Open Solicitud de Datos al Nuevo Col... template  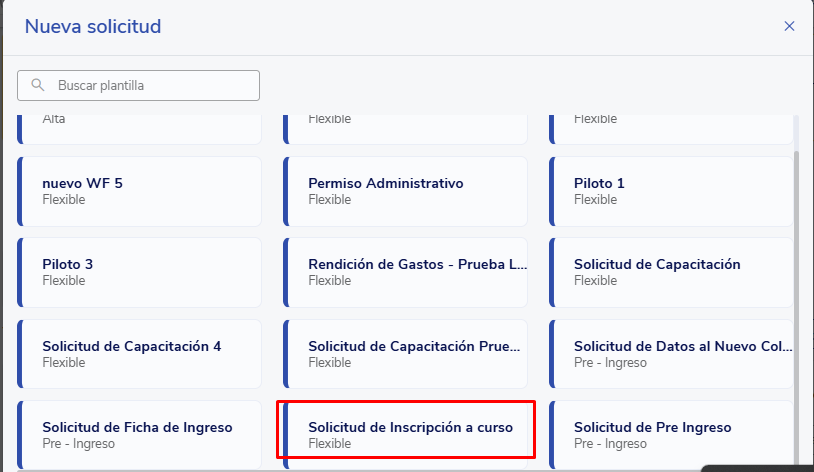pyautogui.click(x=670, y=354)
